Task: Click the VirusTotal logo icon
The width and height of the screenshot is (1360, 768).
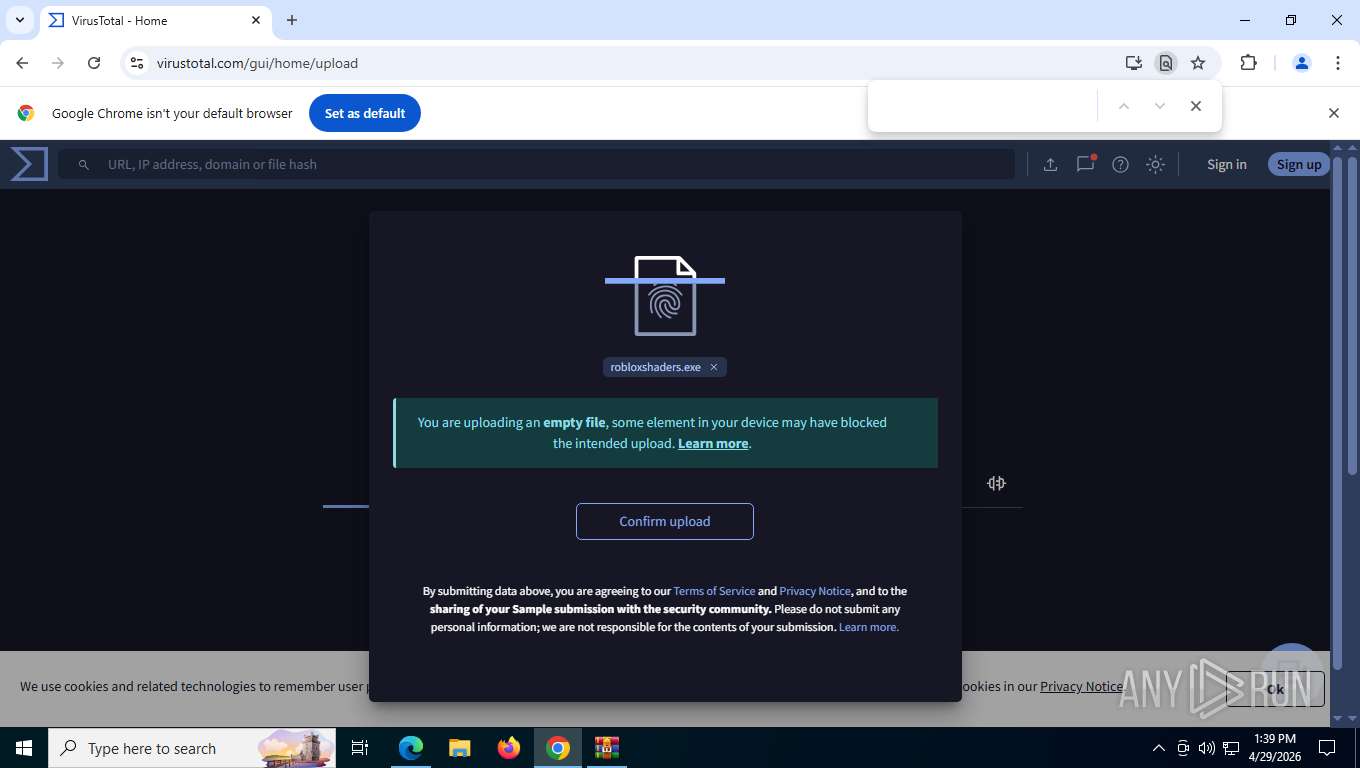Action: pos(29,164)
